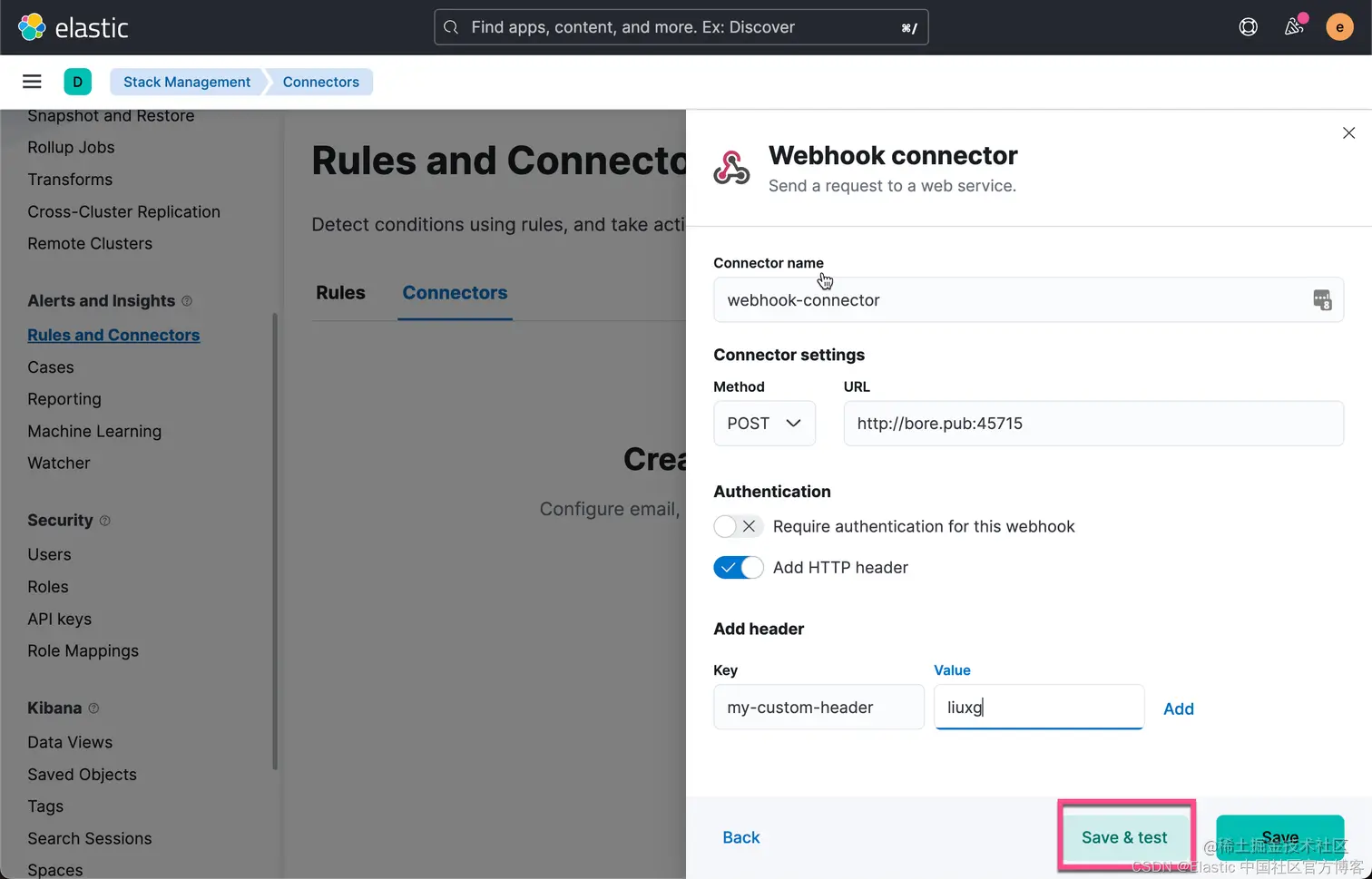Click the Kibana section help icon

click(93, 708)
